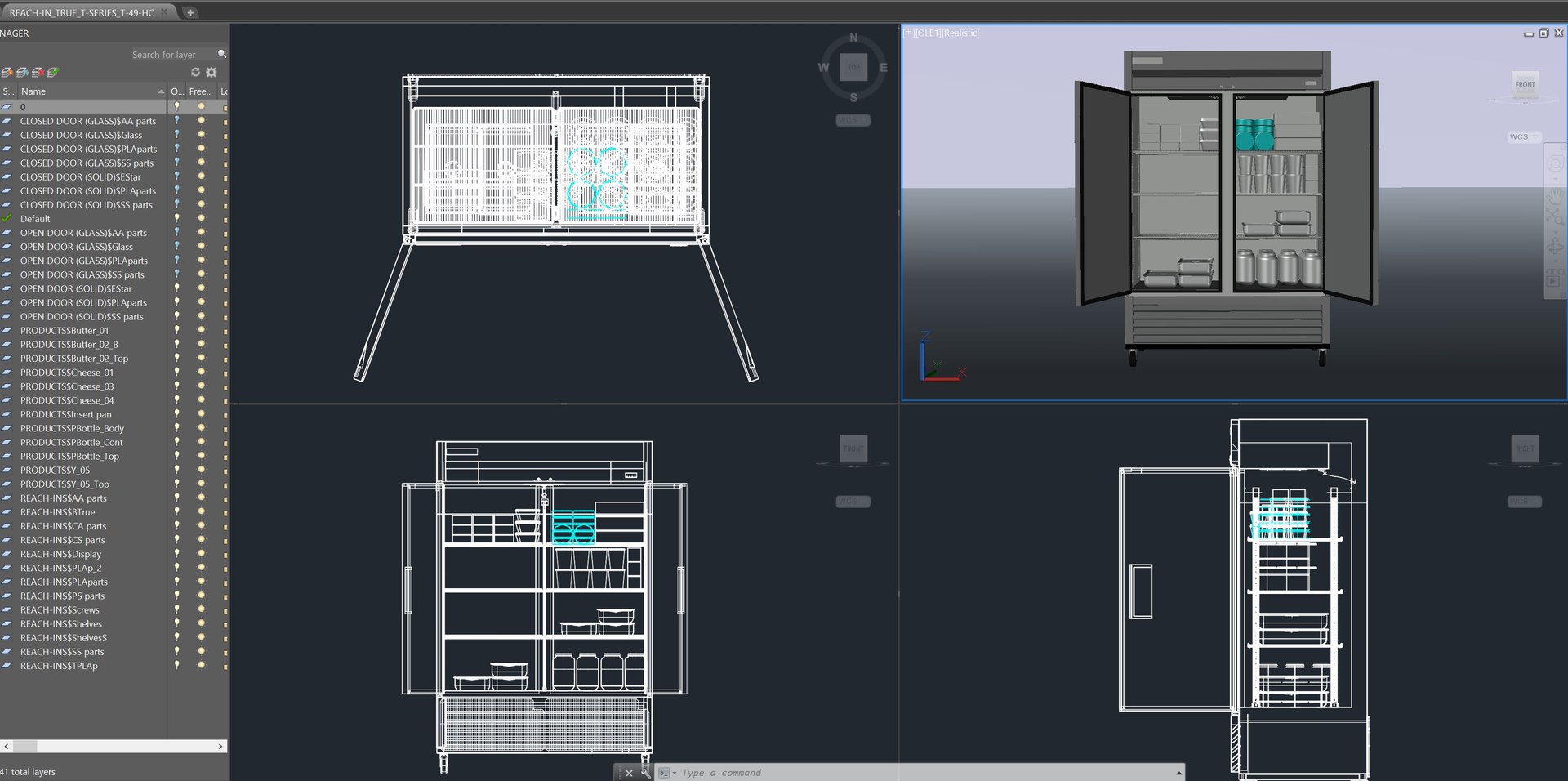This screenshot has height=781, width=1568.
Task: Select the Steering Wheel navigation tool
Action: point(1556,164)
